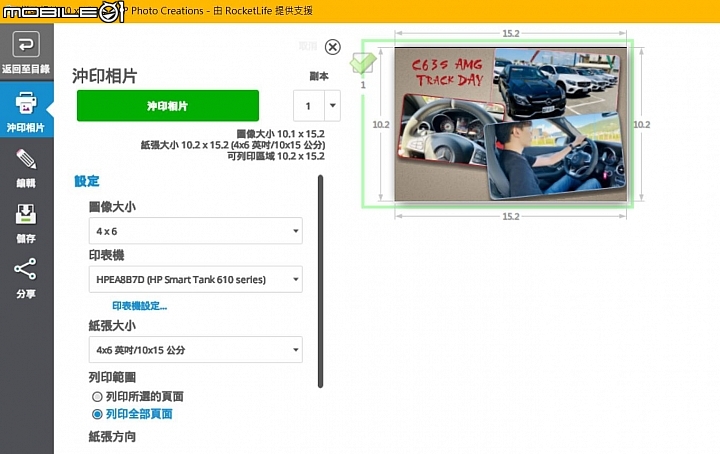This screenshot has width=720, height=454.
Task: Click the copies value field showing 1
Action: (309, 106)
